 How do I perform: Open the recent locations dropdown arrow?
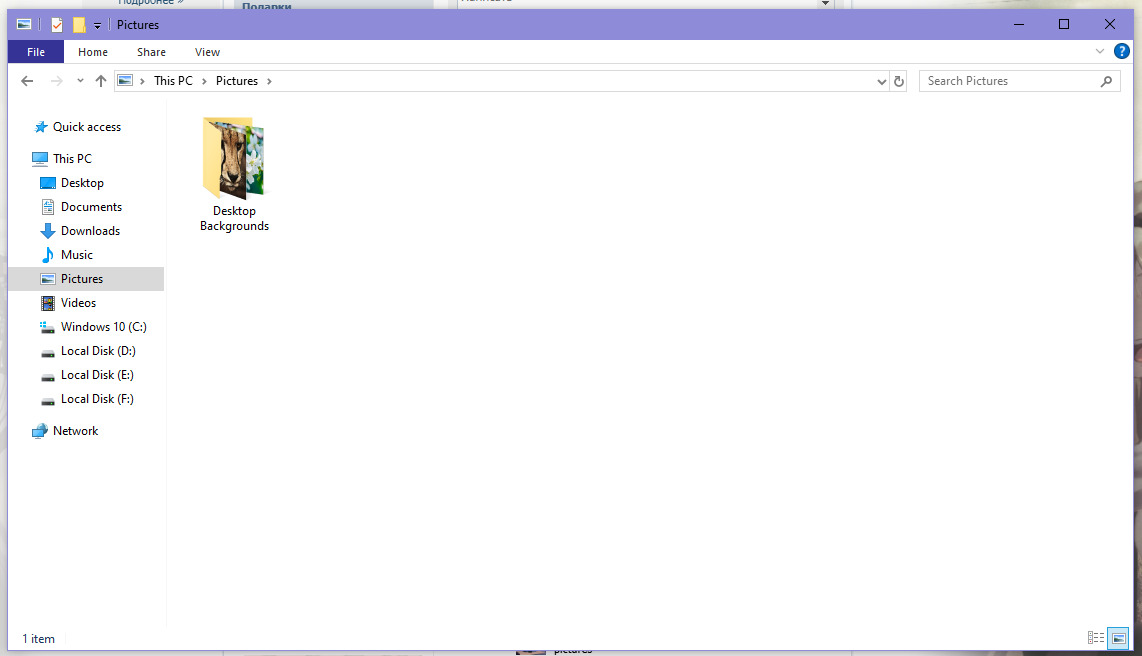tap(80, 81)
